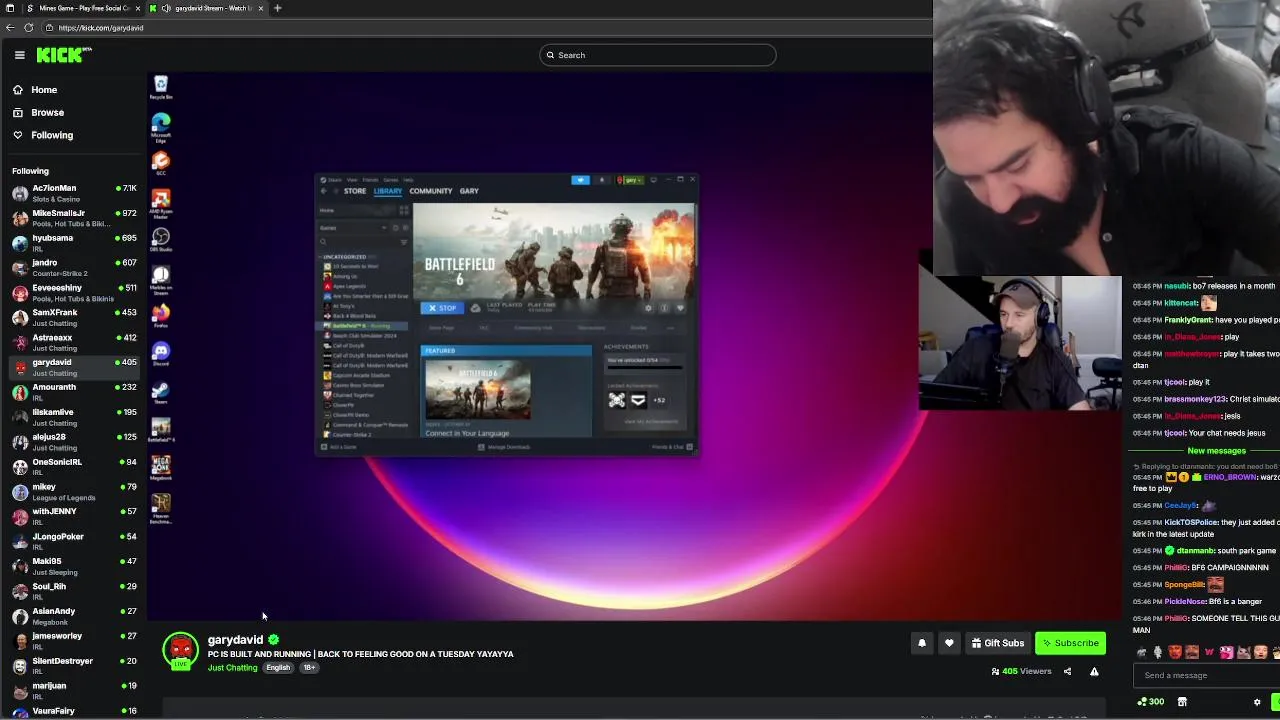Open the Kick hamburger sidebar menu

(19, 55)
